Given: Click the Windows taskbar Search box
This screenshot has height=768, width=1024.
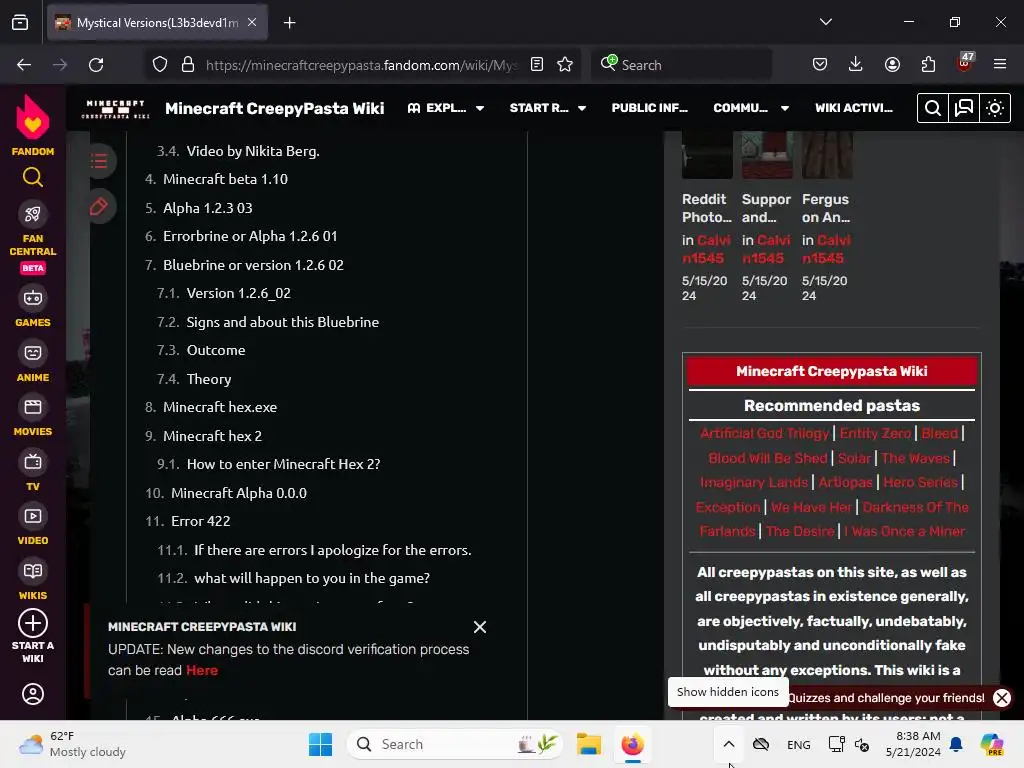Looking at the screenshot, I should [455, 744].
